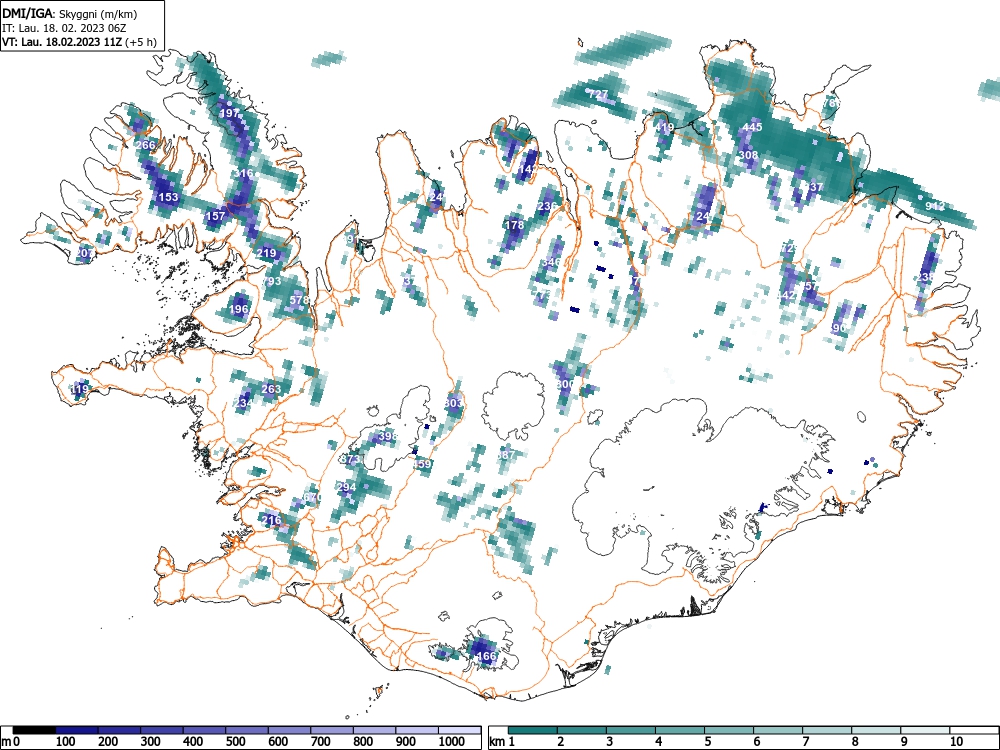Viewport: 1000px width, 750px height.
Task: Click the DMI/IGA Skyggni (m/km) title
Action: coord(70,13)
